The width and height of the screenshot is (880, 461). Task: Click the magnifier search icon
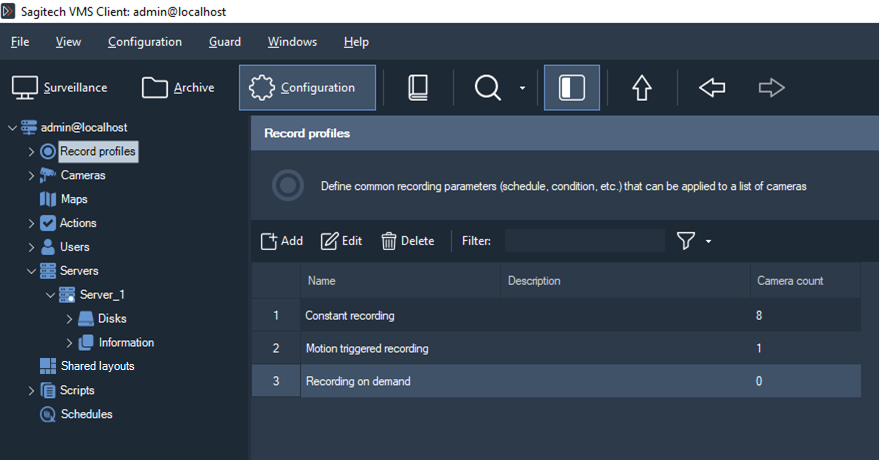[x=487, y=88]
